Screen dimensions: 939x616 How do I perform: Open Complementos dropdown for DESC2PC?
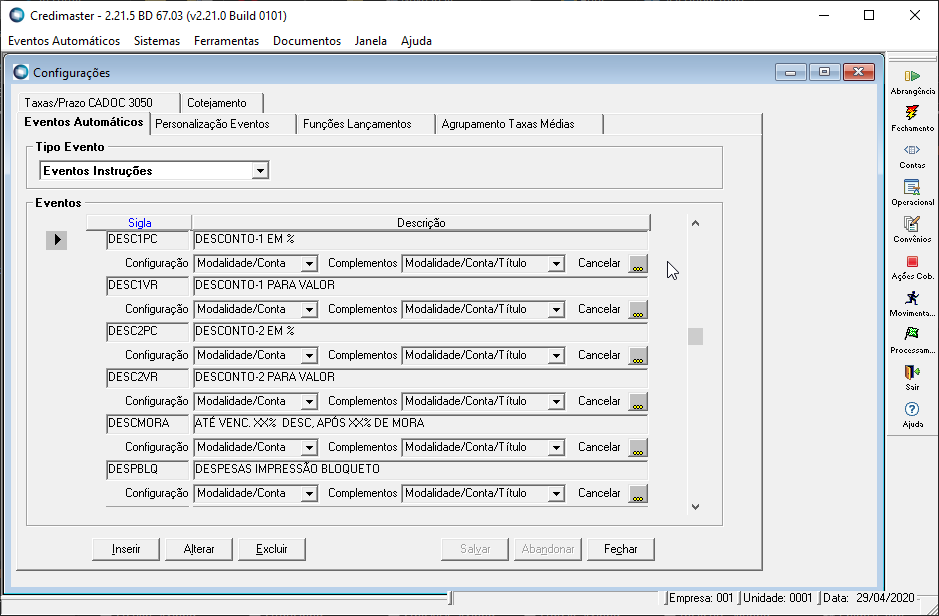[x=556, y=356]
